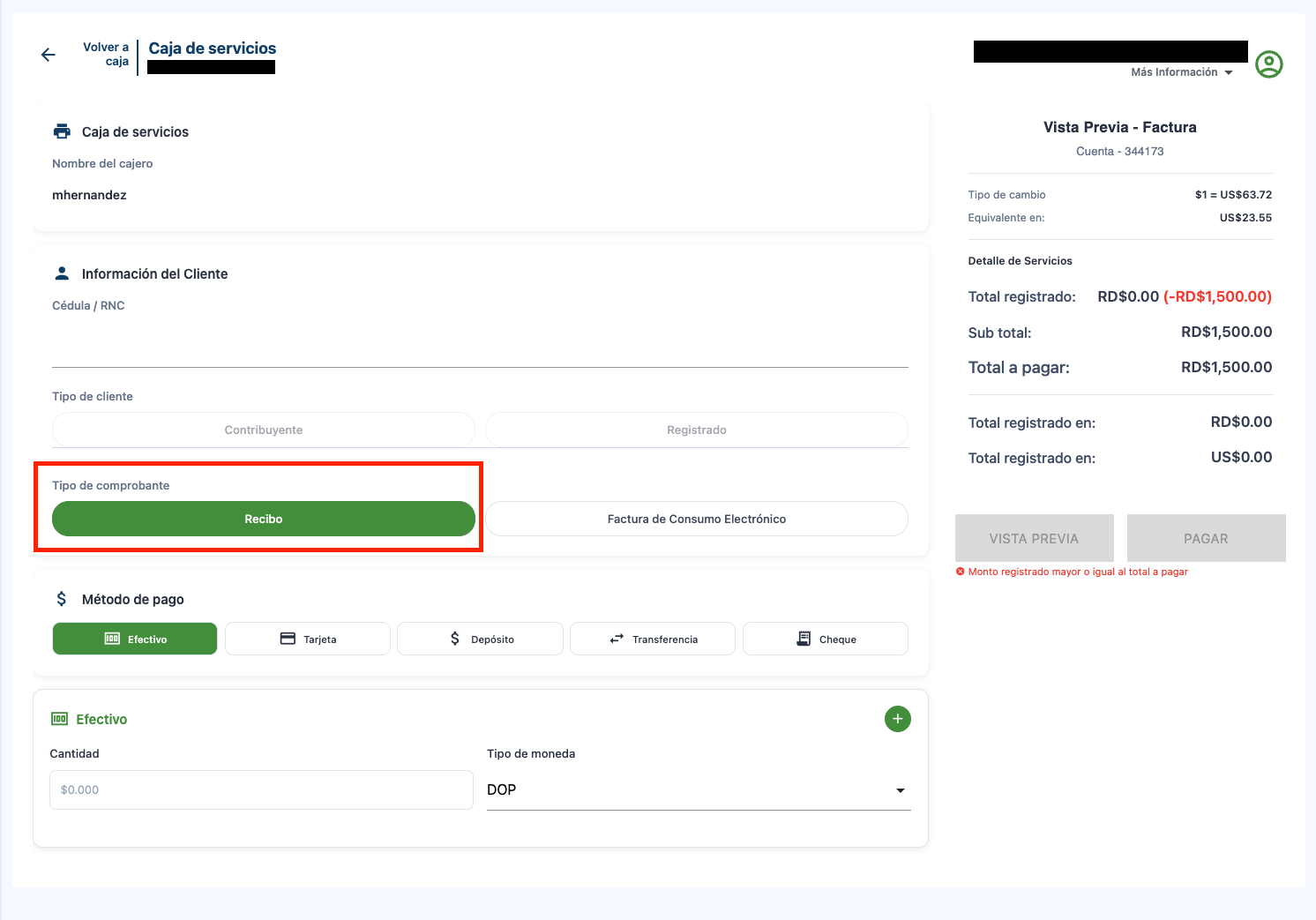Select Factura de Consumo Electrónico option

pos(696,519)
